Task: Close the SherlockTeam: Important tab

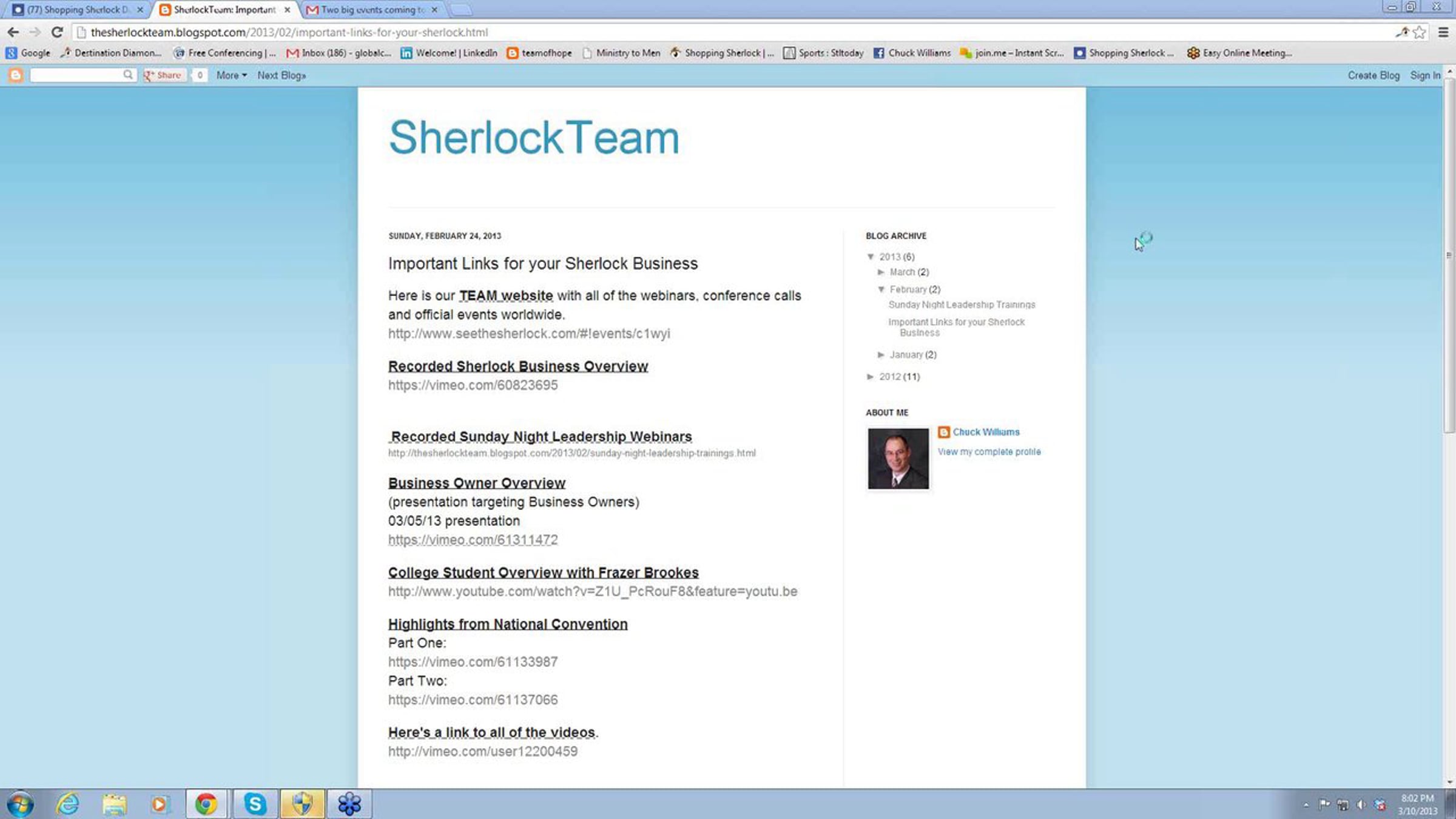Action: coord(287,10)
